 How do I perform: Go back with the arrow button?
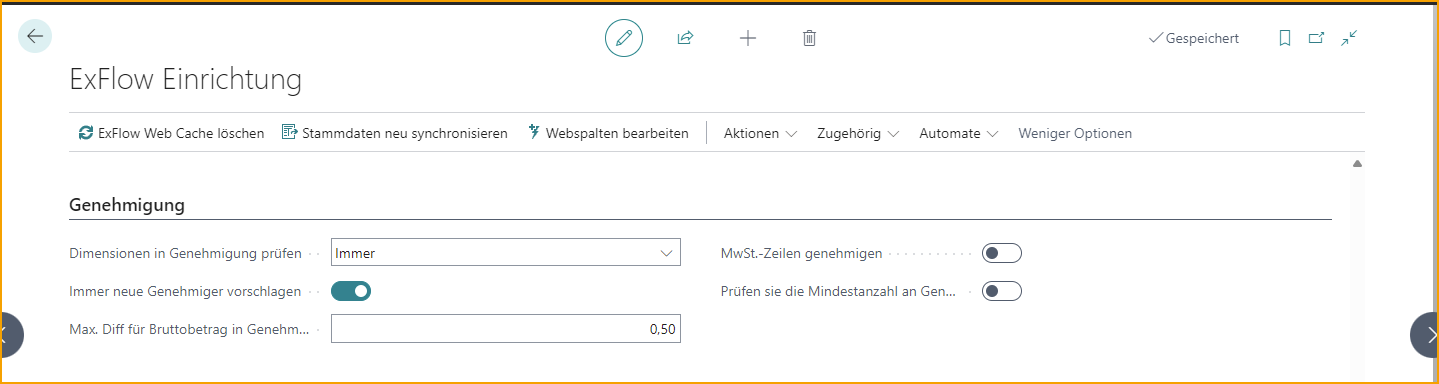pos(35,37)
